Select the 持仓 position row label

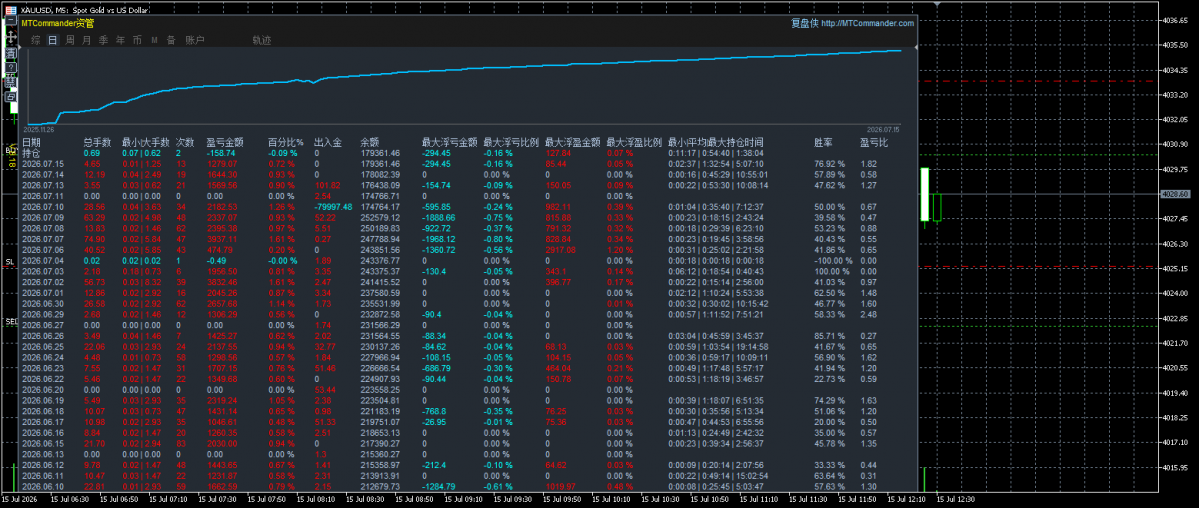(x=31, y=153)
